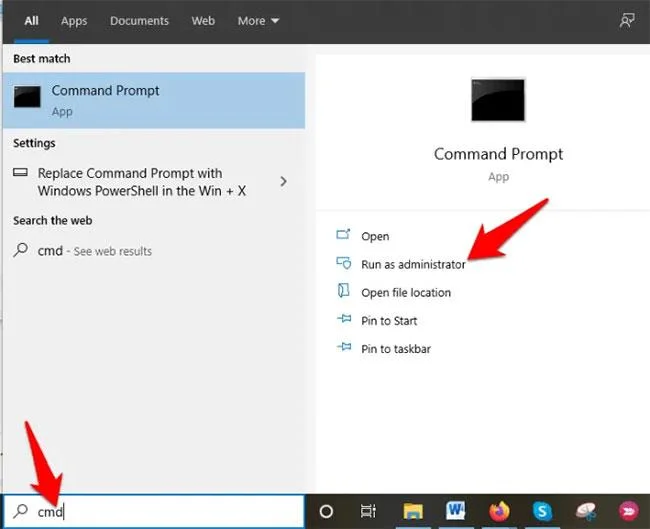Click large Command Prompt preview thumbnail

coord(498,100)
